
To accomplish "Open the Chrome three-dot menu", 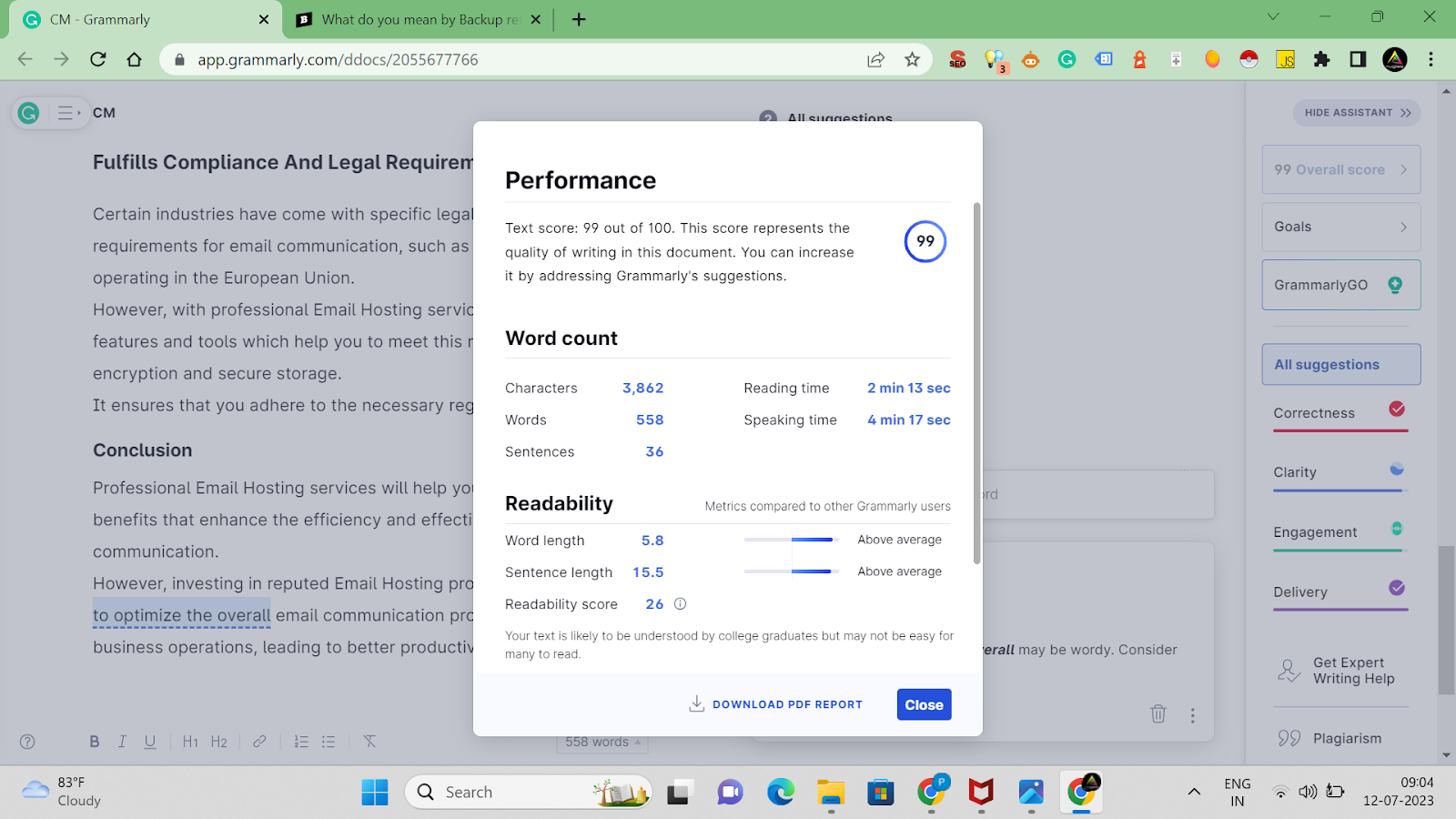I will (x=1431, y=59).
